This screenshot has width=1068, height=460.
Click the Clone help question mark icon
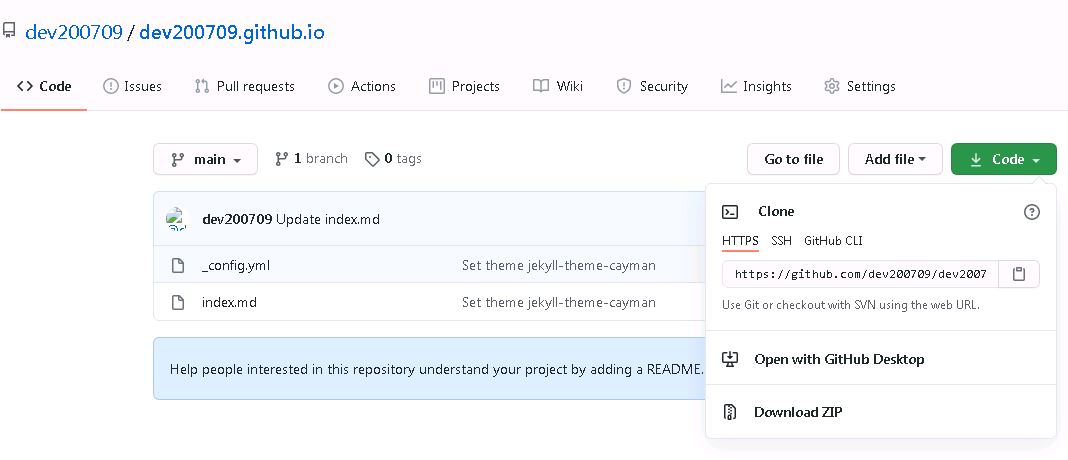click(x=1032, y=212)
